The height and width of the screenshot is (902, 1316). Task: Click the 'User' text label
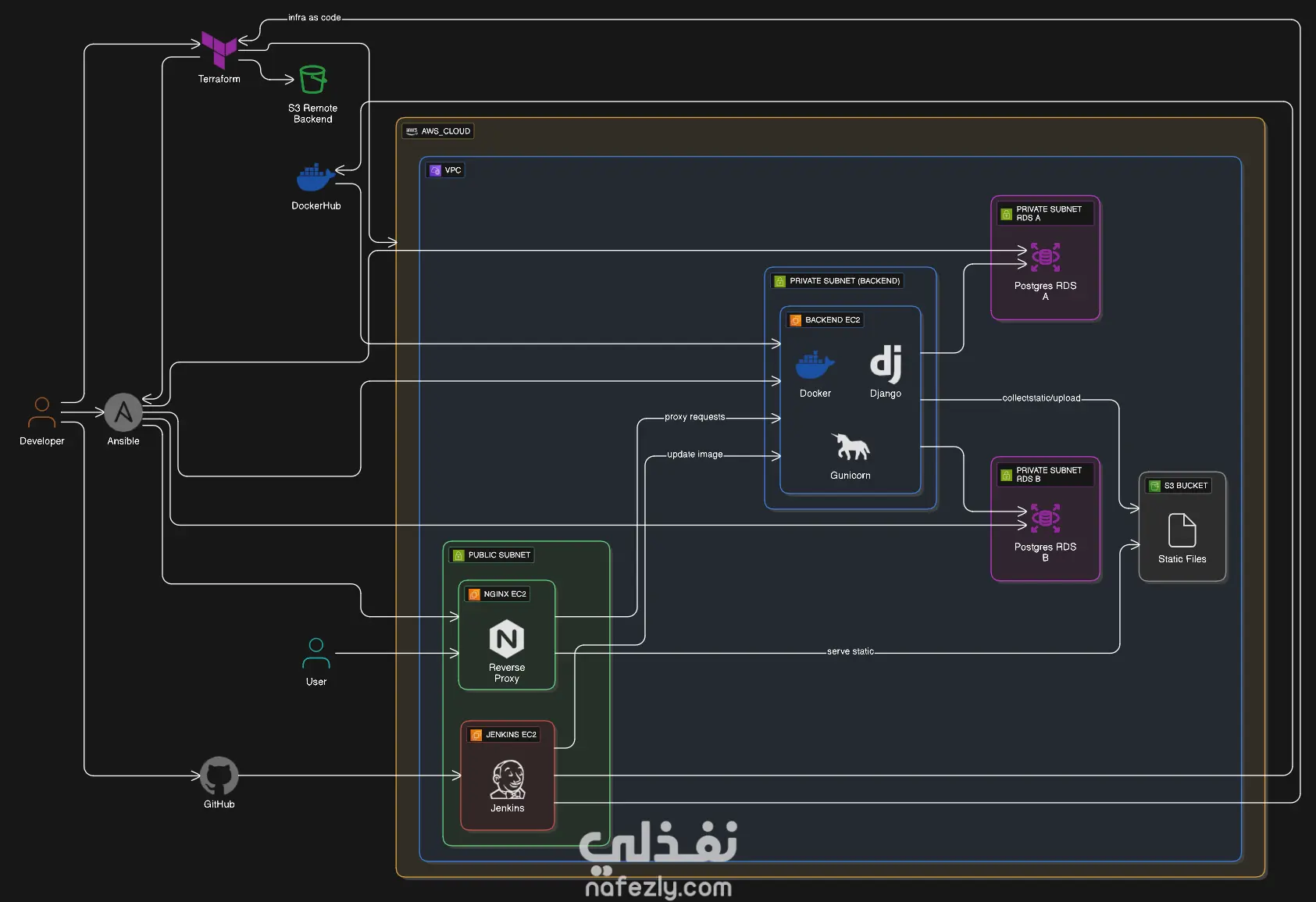tap(316, 682)
